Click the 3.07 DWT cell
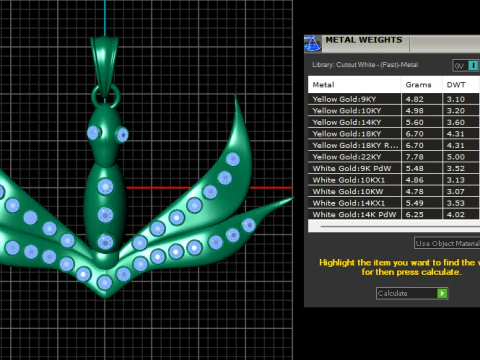 click(461, 191)
